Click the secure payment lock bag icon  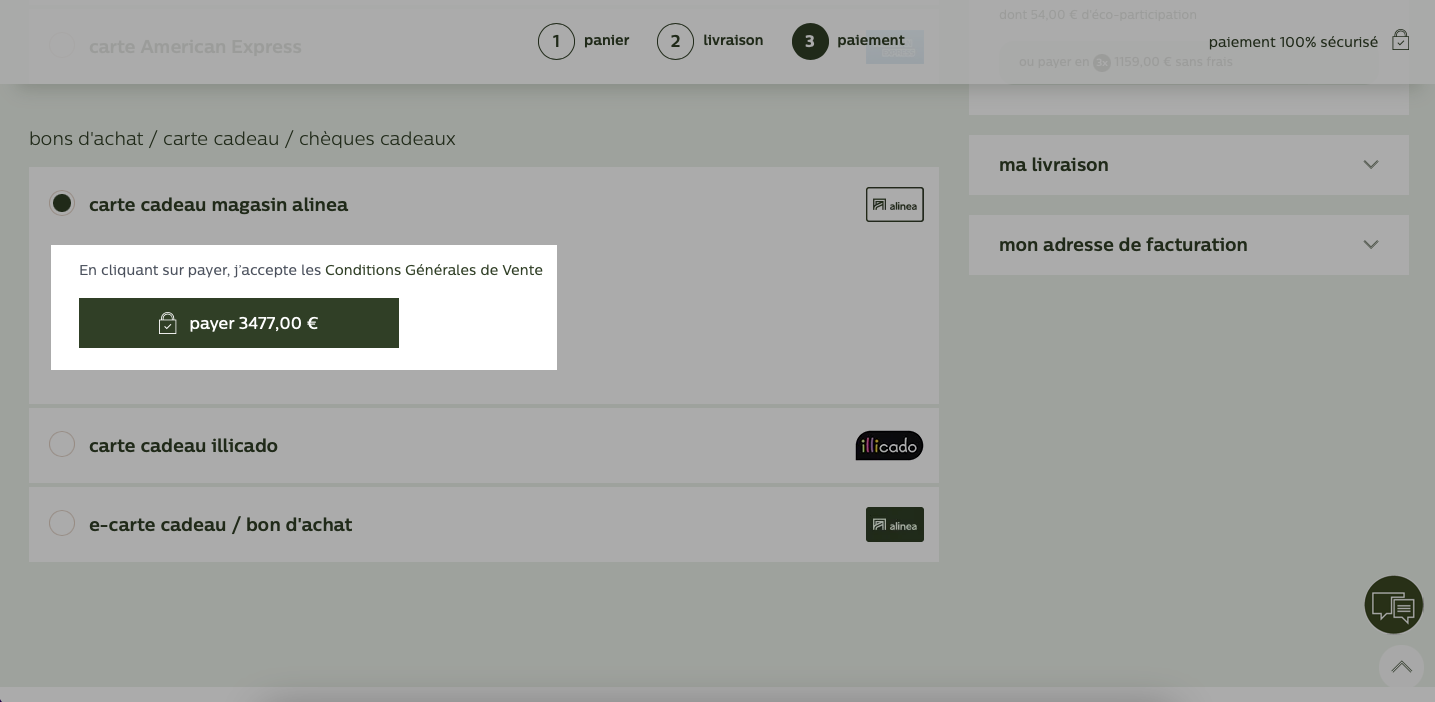tap(1401, 41)
